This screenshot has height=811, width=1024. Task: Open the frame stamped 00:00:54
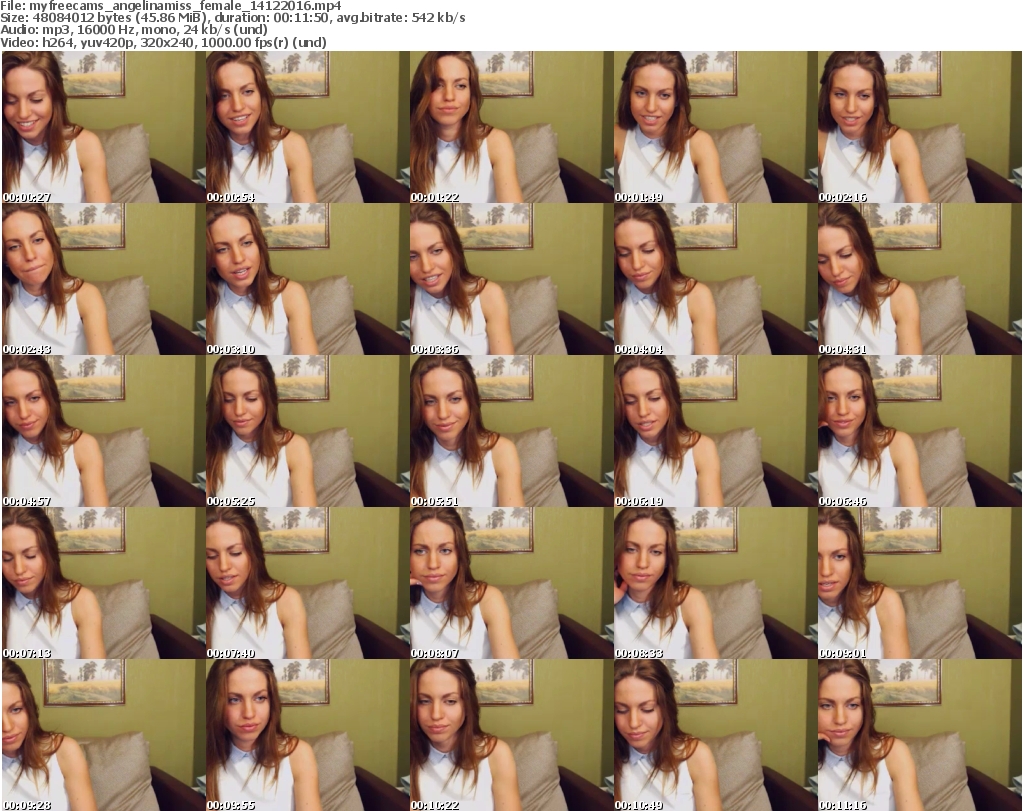(x=307, y=127)
